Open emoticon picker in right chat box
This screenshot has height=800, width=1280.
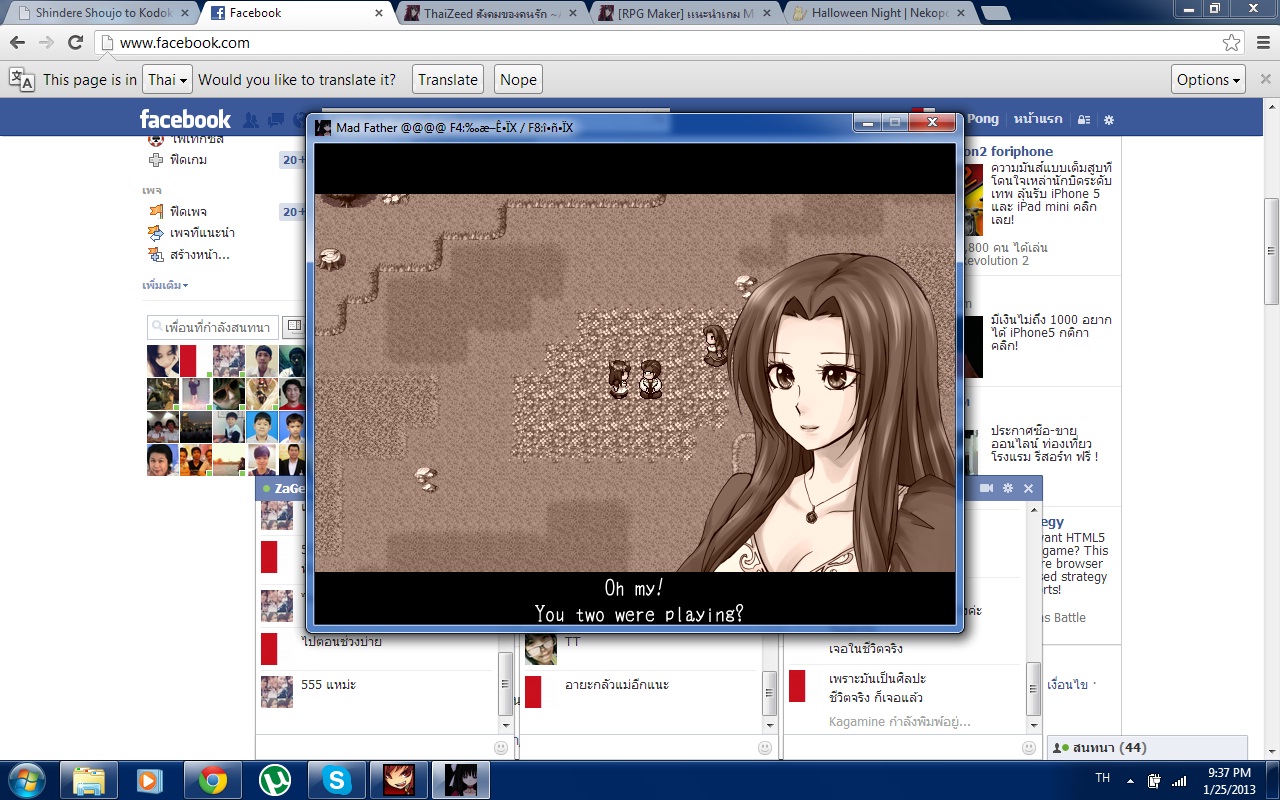pyautogui.click(x=1029, y=747)
